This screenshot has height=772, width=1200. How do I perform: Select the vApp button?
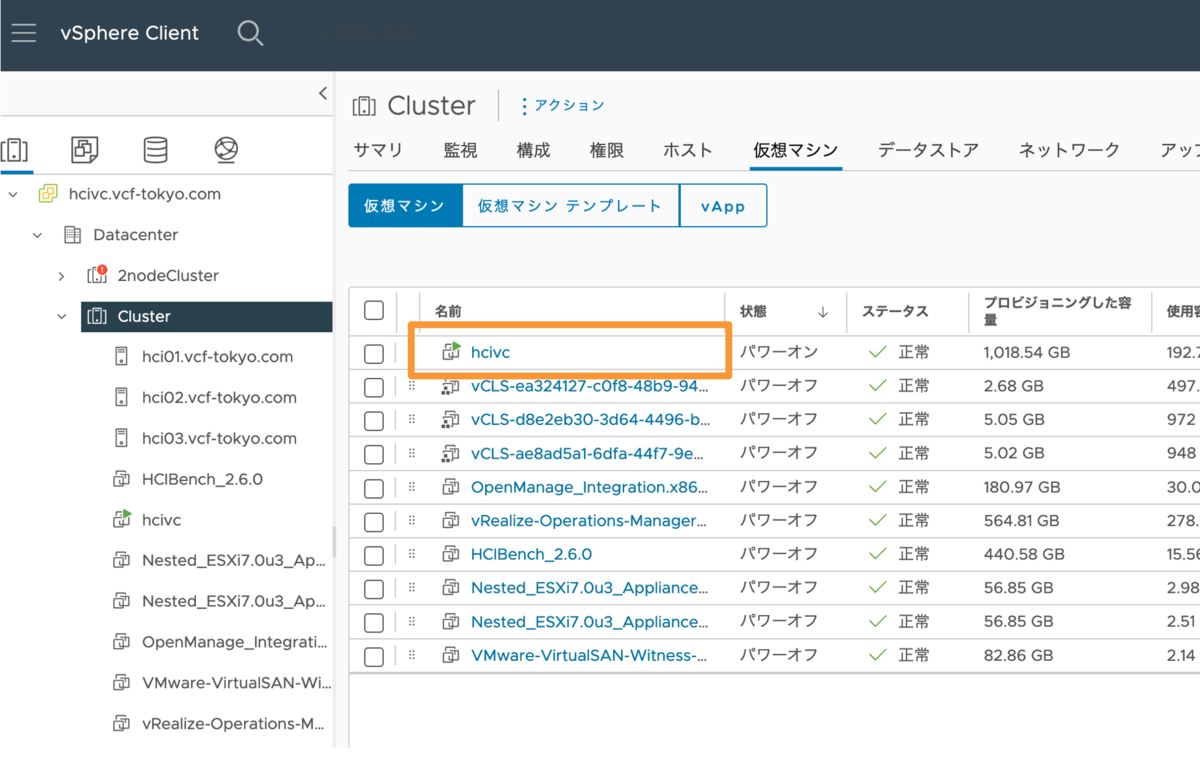point(723,206)
